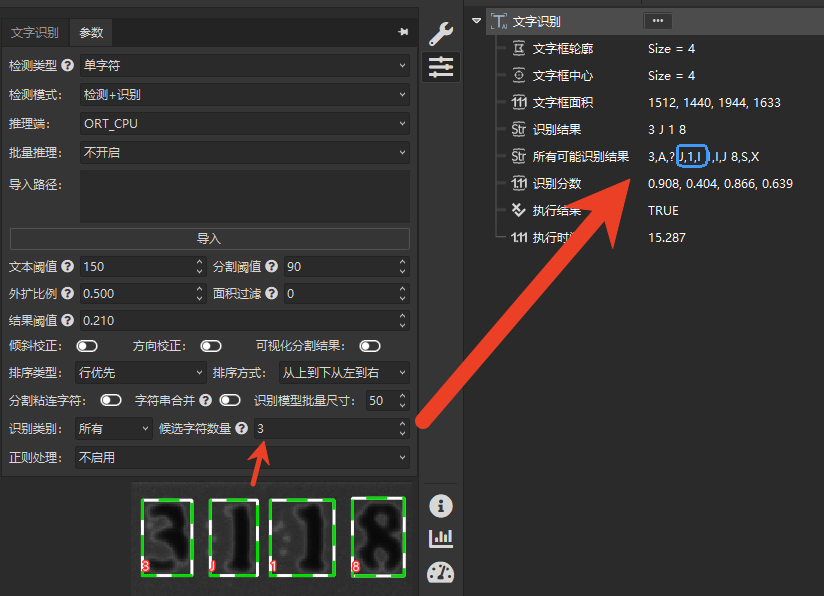This screenshot has width=824, height=596.
Task: Enable the 字符串合并 switch
Action: pyautogui.click(x=230, y=400)
